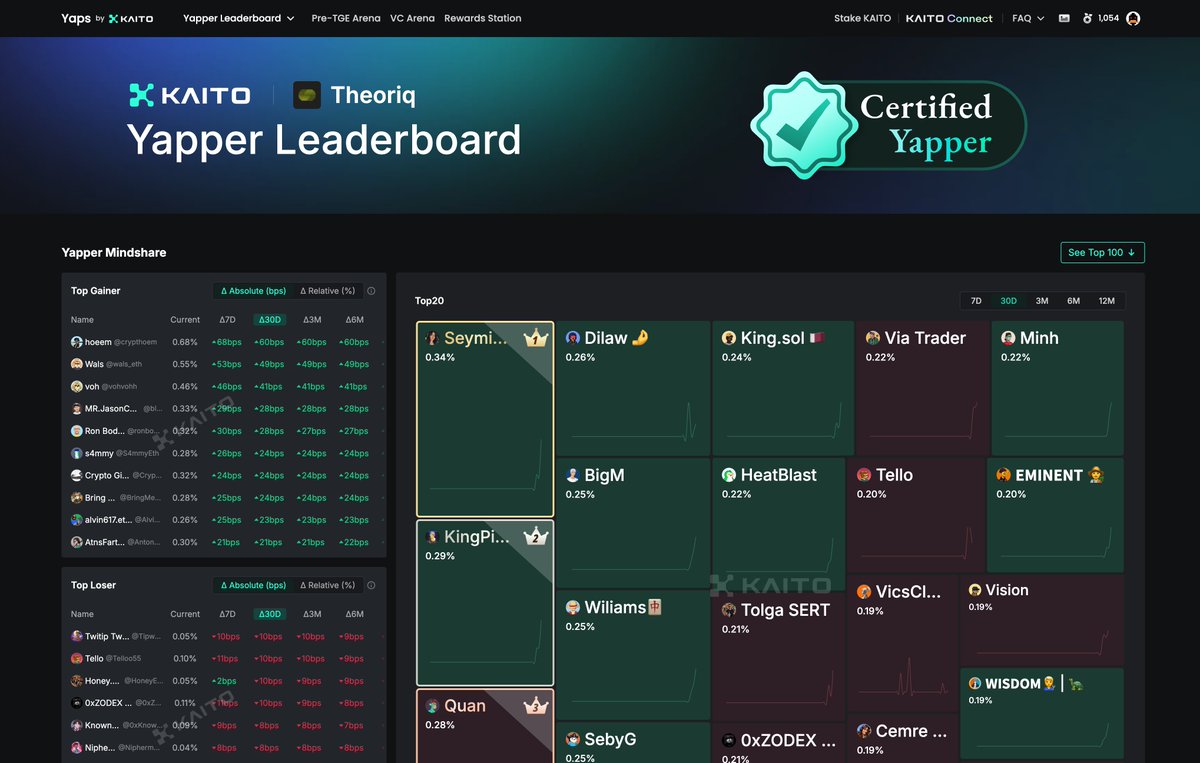Click the Certified Yapper checkmark badge

(806, 125)
